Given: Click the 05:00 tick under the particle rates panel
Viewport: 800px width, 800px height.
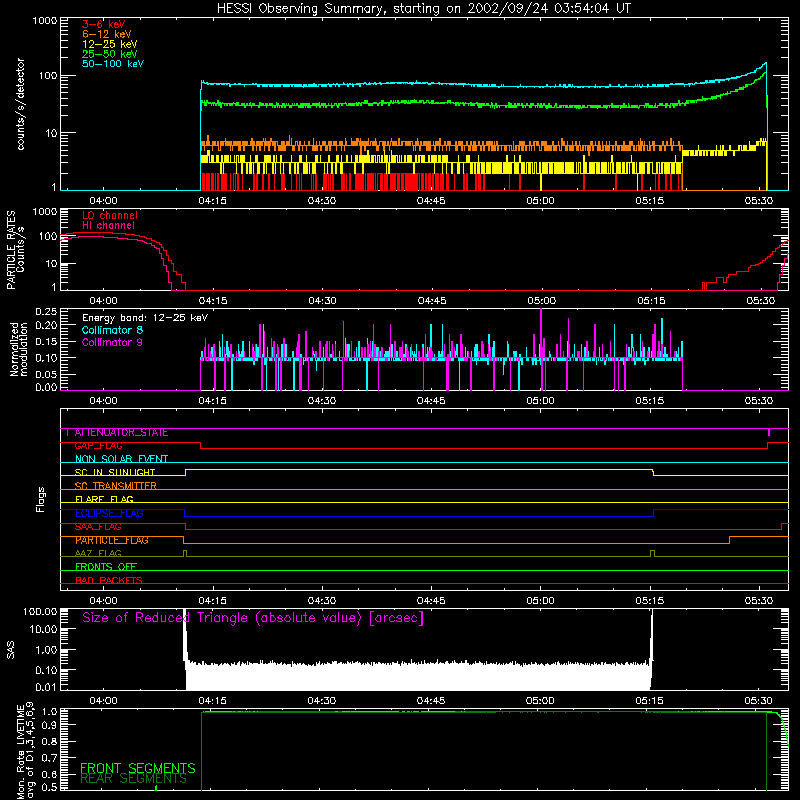Looking at the screenshot, I should [x=541, y=301].
